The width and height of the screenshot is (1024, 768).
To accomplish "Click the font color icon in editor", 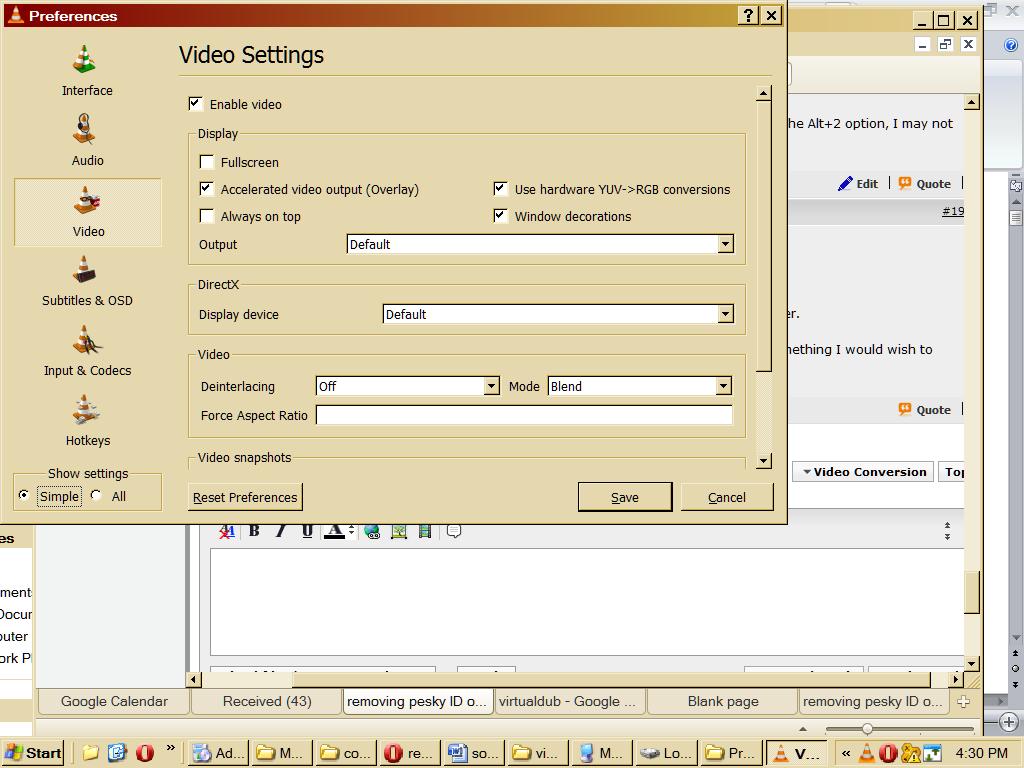I will (334, 531).
